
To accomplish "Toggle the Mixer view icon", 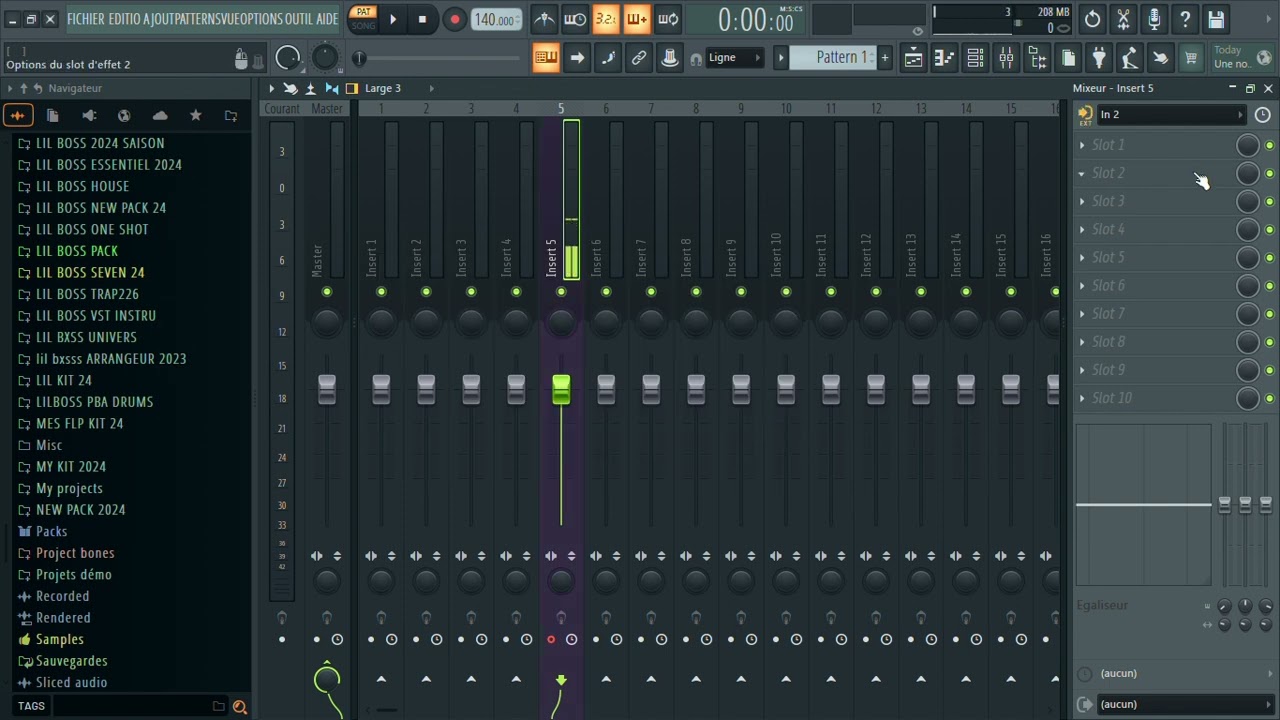I will click(1006, 59).
